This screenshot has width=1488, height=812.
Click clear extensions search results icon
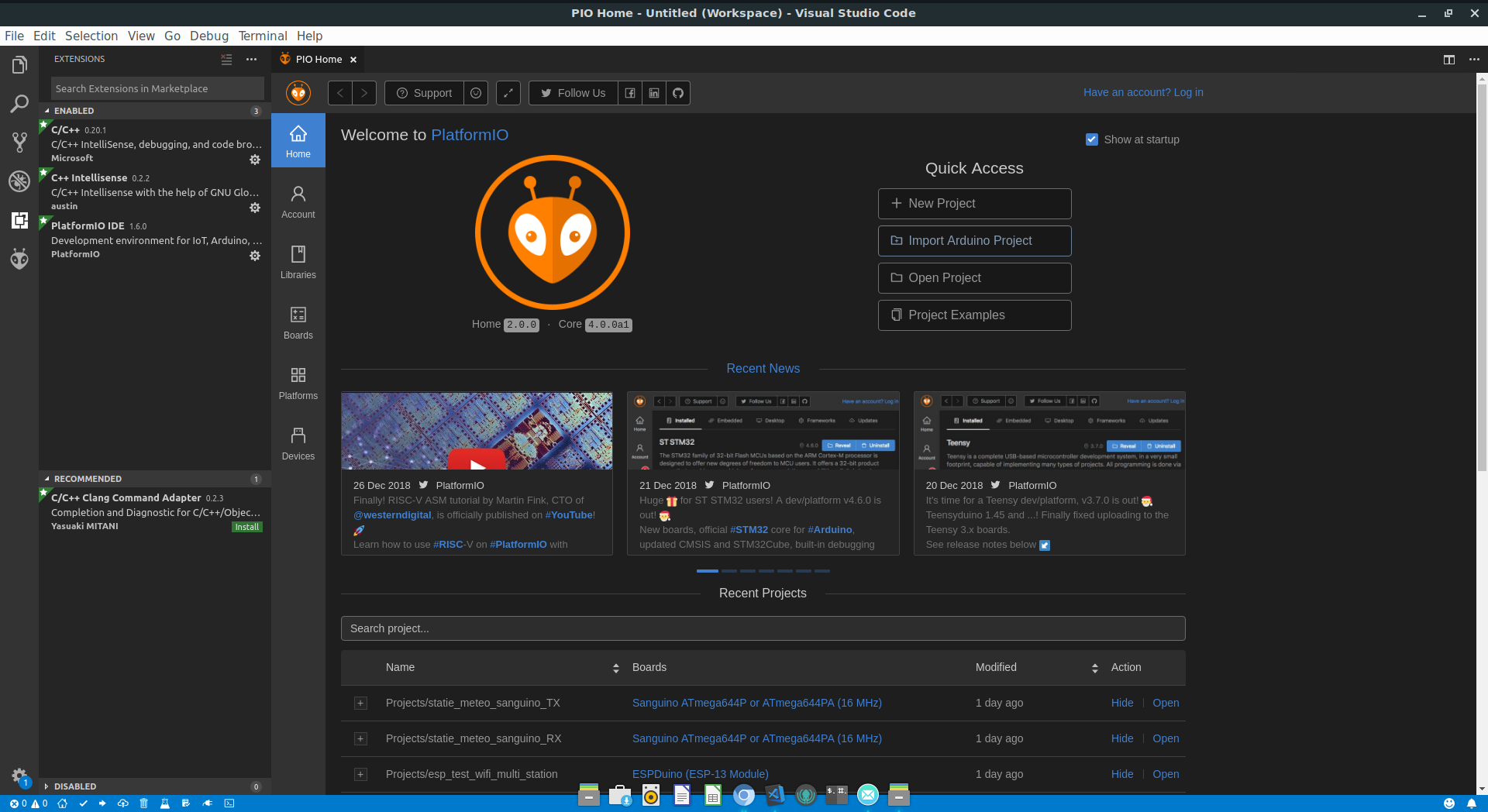[226, 59]
